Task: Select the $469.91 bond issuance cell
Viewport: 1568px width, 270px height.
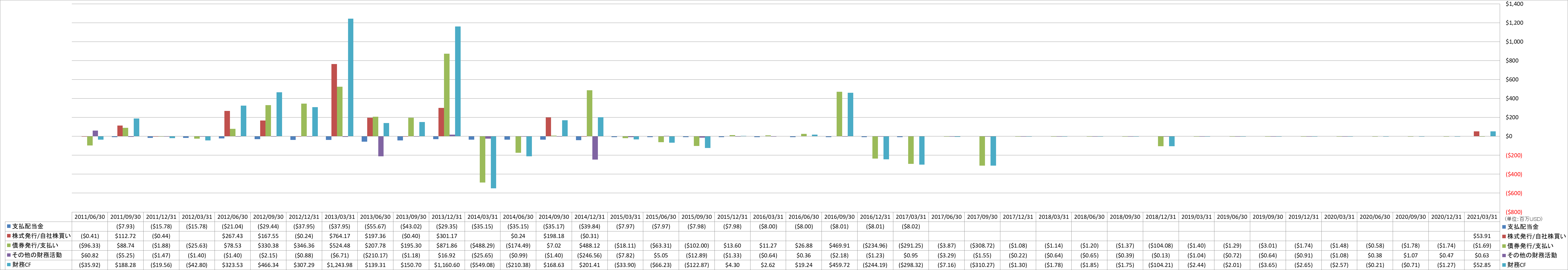Action: tap(840, 246)
